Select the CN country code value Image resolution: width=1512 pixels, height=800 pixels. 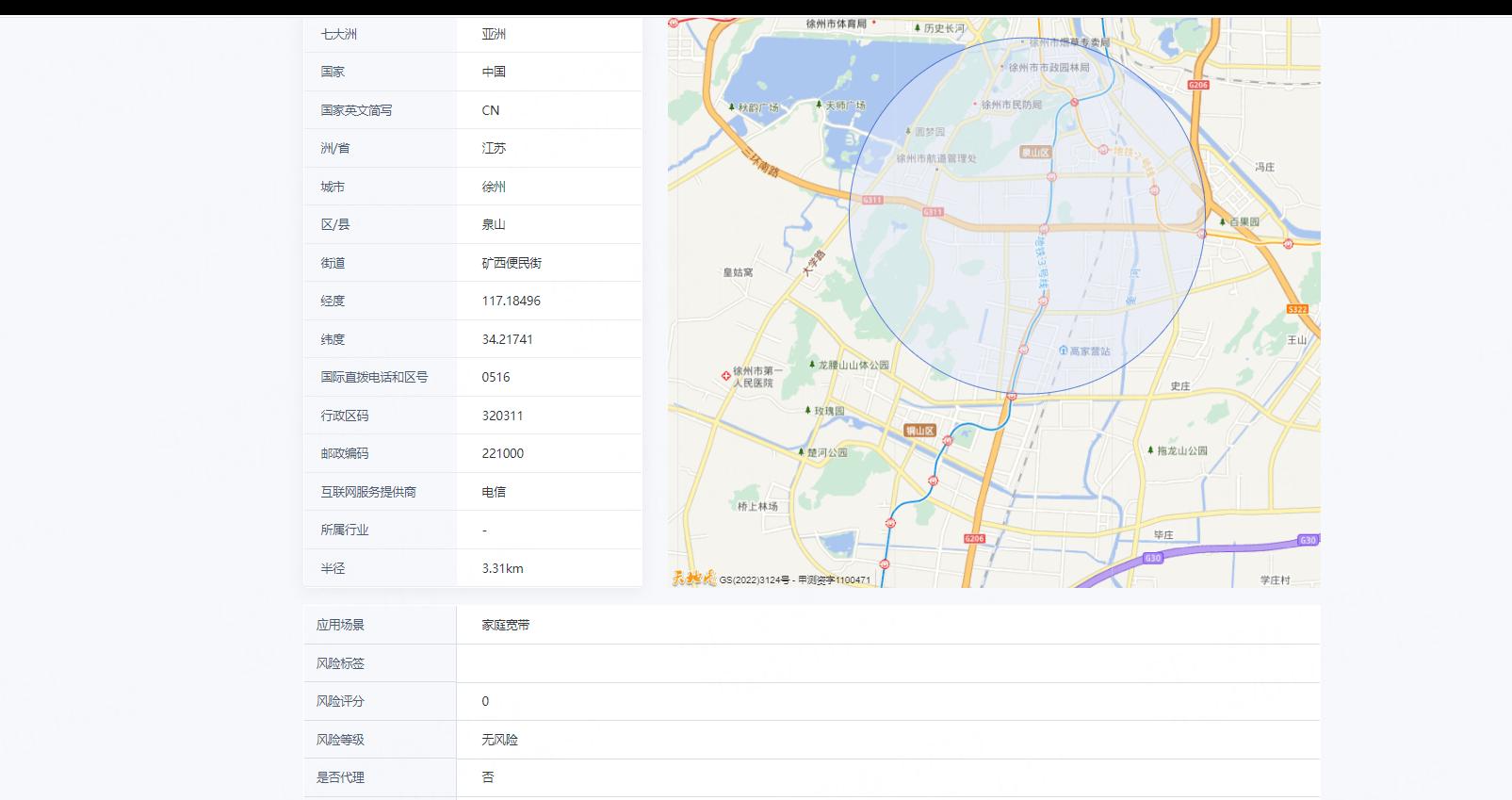491,110
